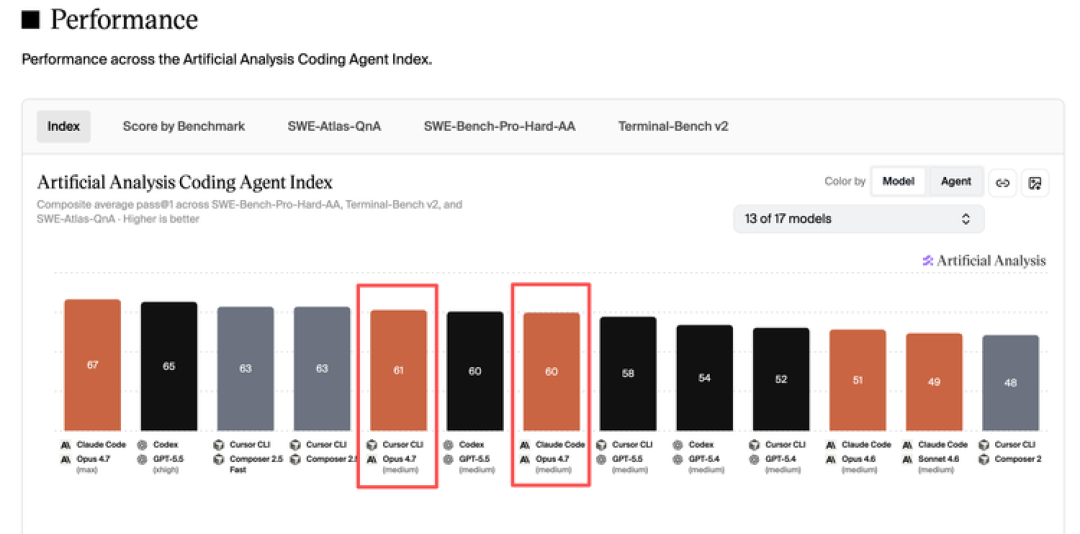The height and width of the screenshot is (534, 1080).
Task: Click the chevron arrows in models selector
Action: (x=966, y=219)
